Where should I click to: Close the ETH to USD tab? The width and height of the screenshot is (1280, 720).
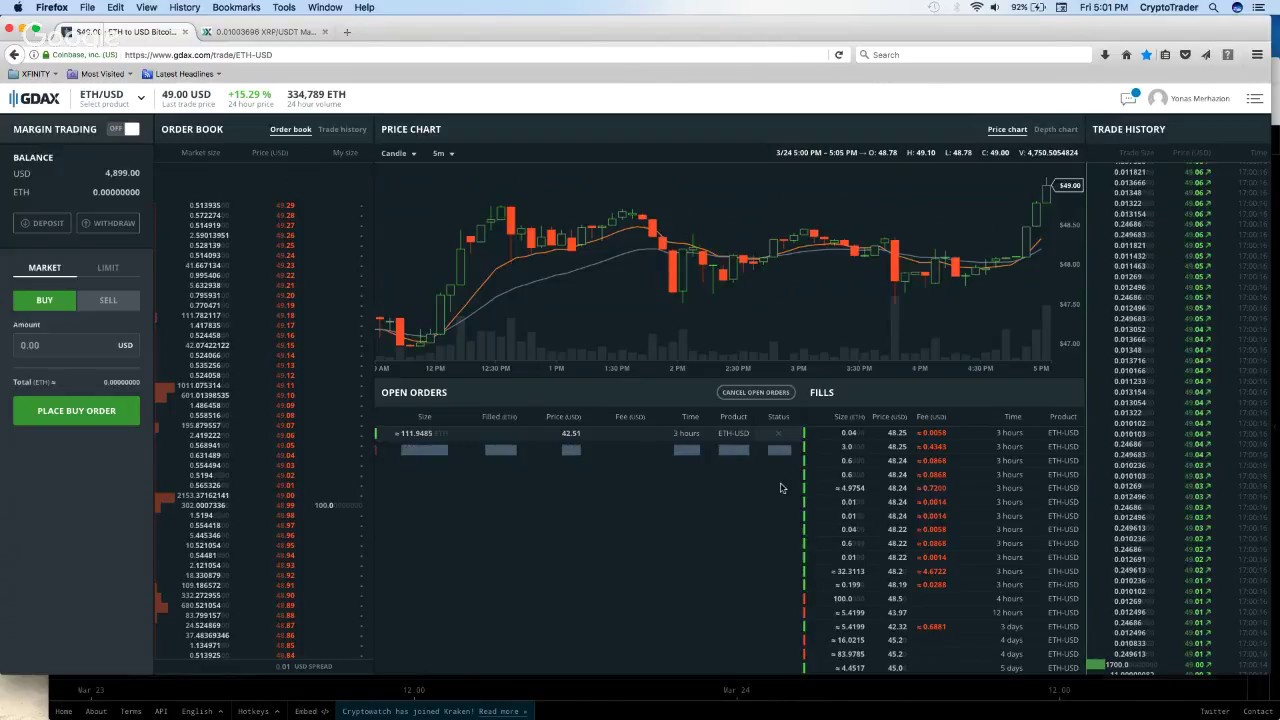point(185,32)
